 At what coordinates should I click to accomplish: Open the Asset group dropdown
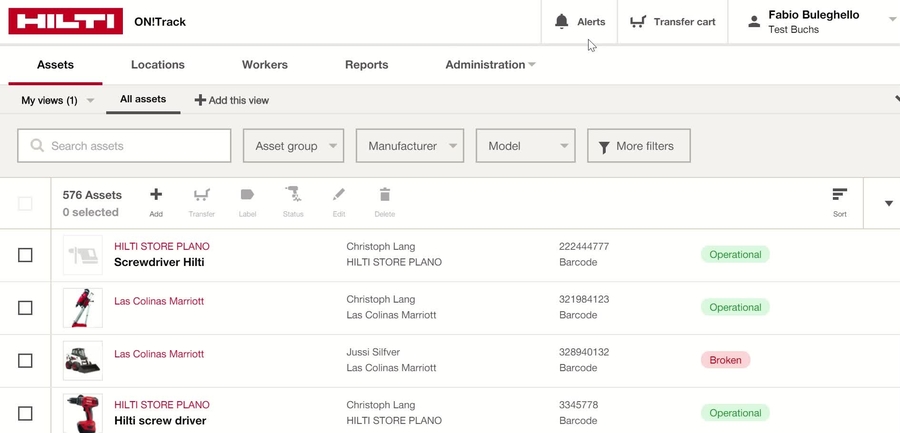tap(293, 146)
